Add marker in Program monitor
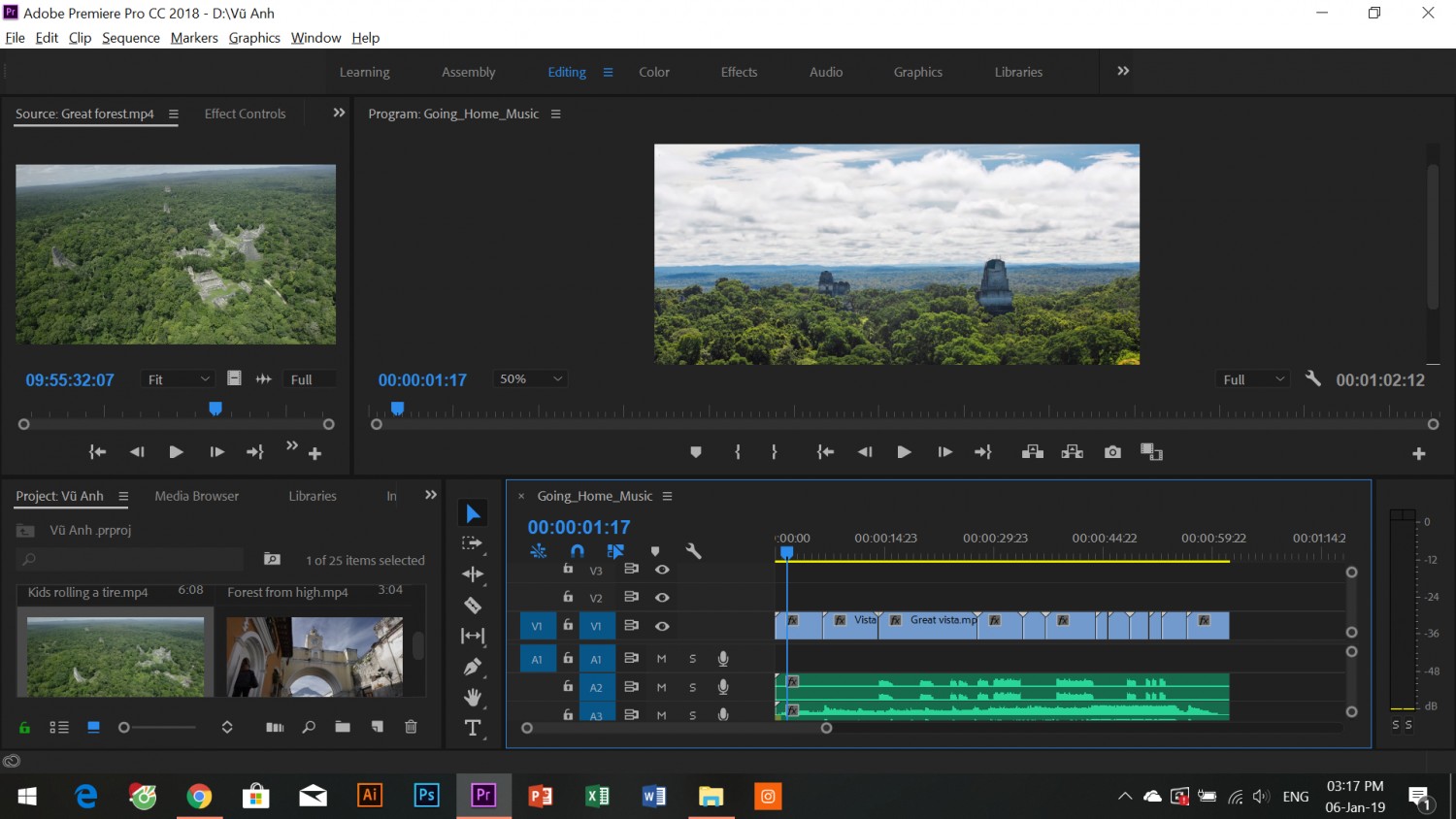The image size is (1456, 819). click(x=696, y=452)
